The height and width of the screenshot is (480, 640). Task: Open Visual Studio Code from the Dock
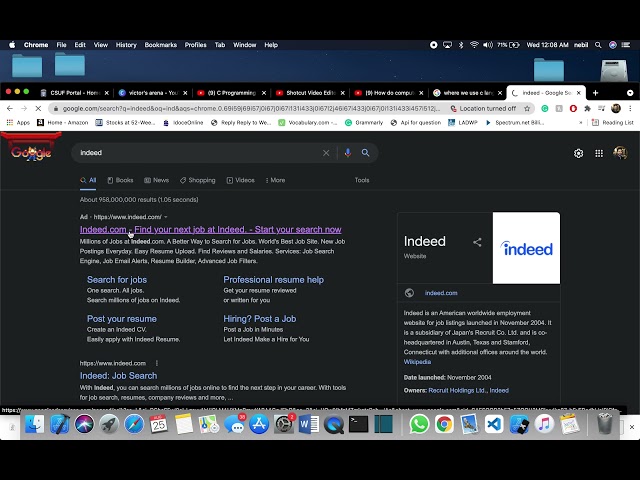click(x=494, y=424)
